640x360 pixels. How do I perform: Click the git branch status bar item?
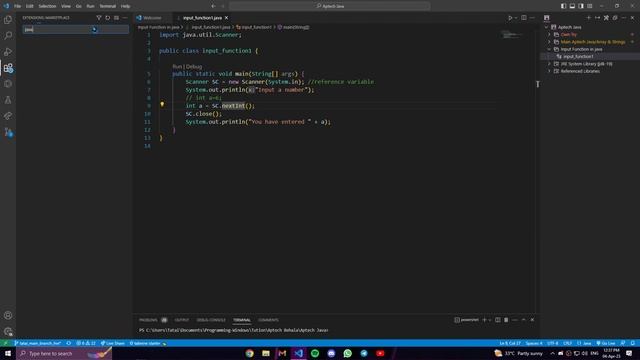(x=38, y=343)
